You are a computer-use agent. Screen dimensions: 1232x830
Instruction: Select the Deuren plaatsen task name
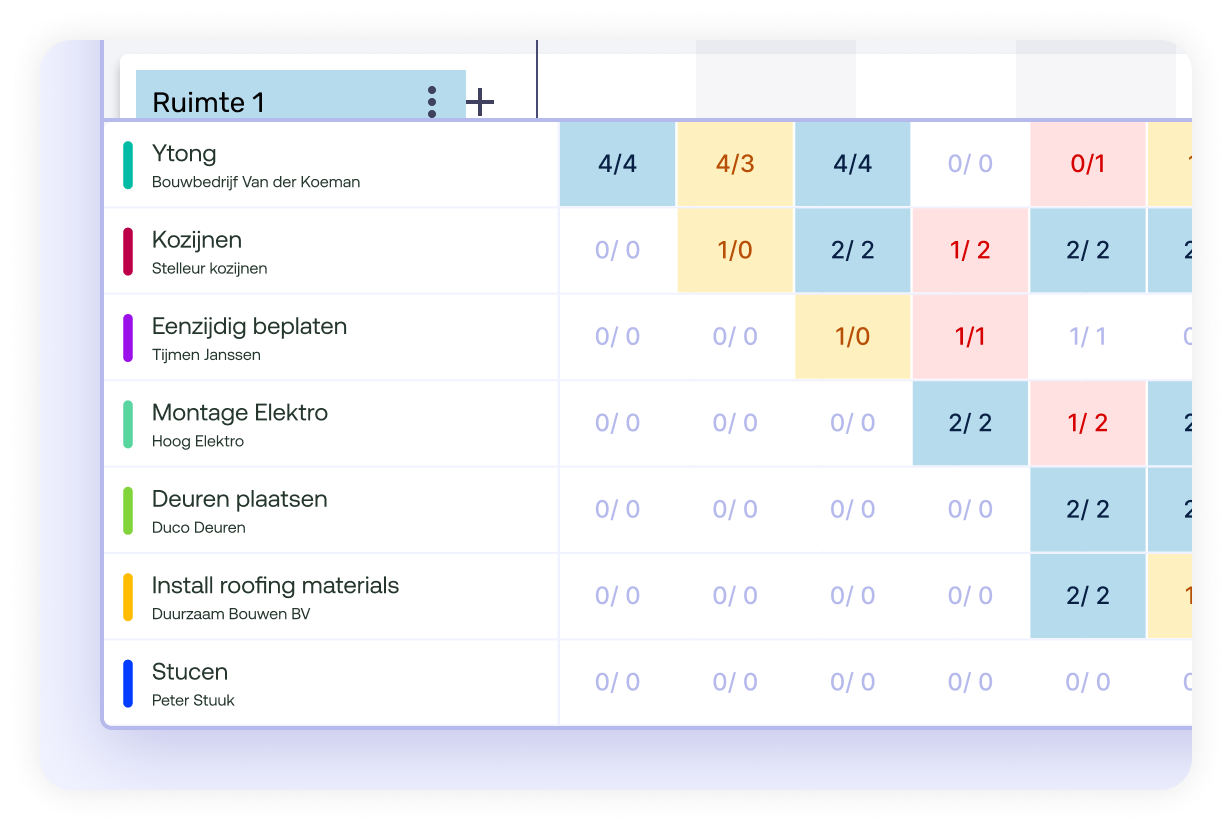(240, 499)
